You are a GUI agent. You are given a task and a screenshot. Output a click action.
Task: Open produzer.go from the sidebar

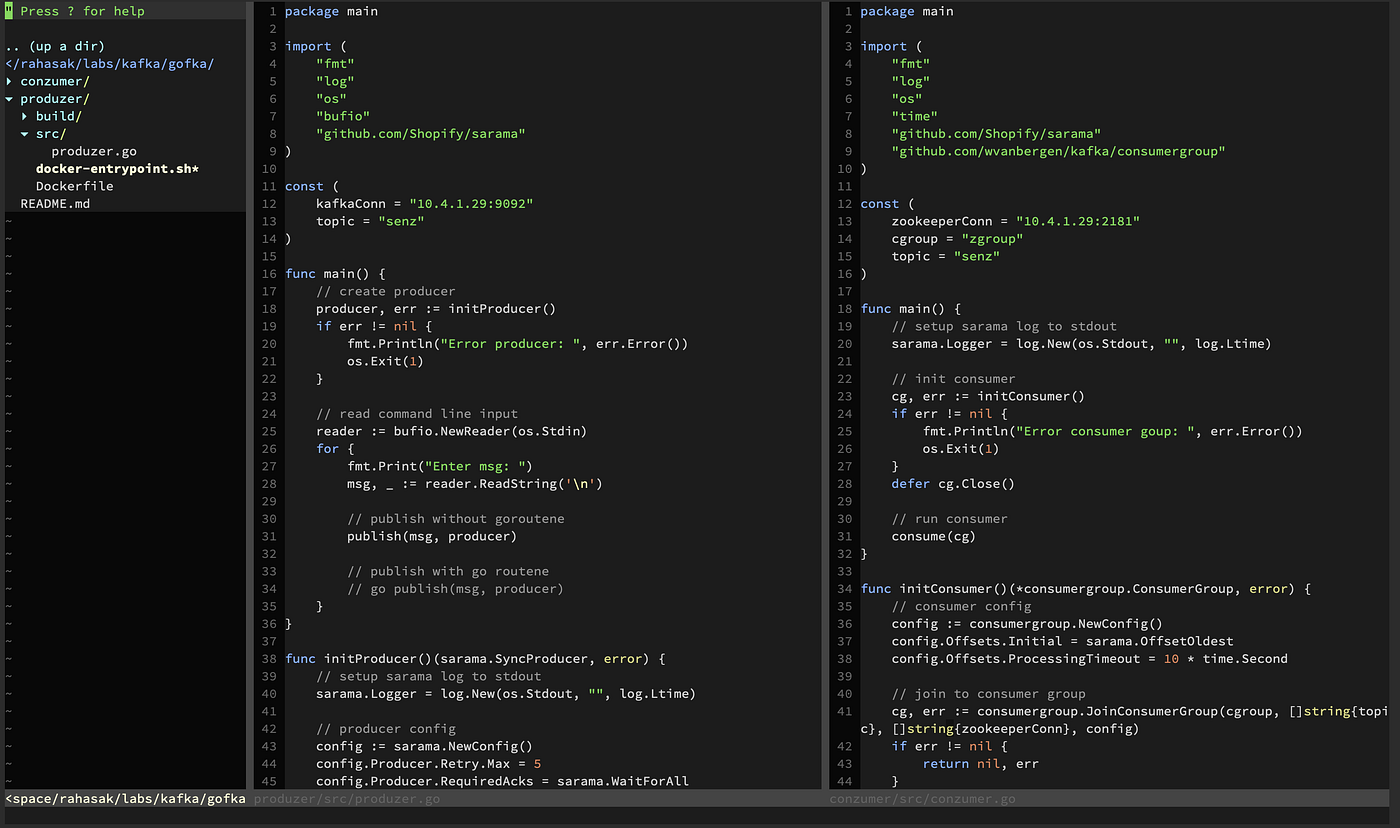pos(93,151)
